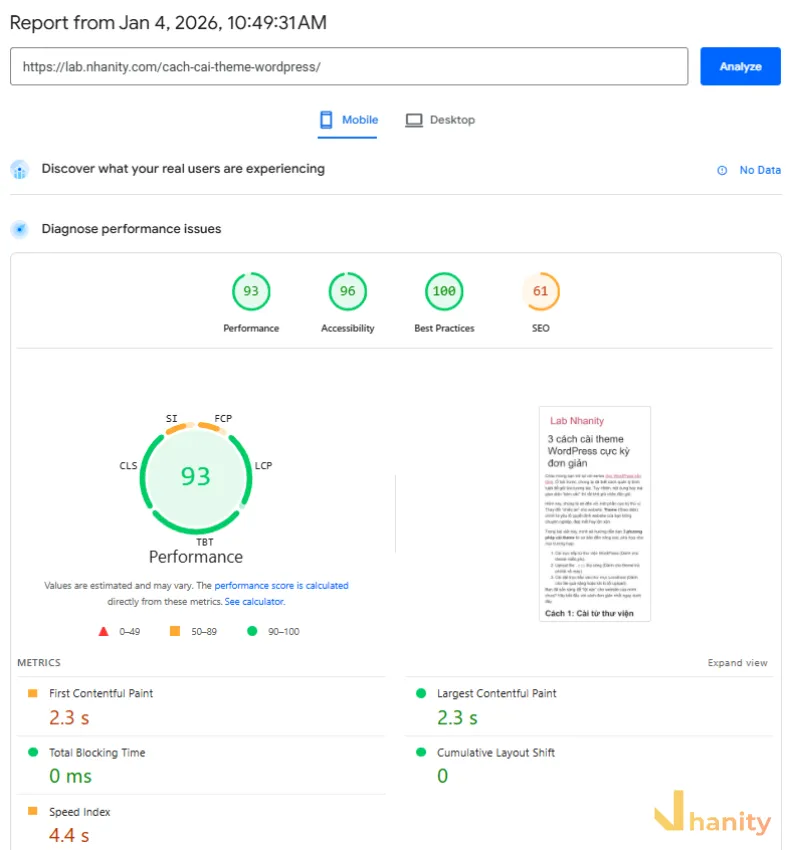Click the SI segment label on gauge
This screenshot has height=850, width=800.
tap(171, 418)
